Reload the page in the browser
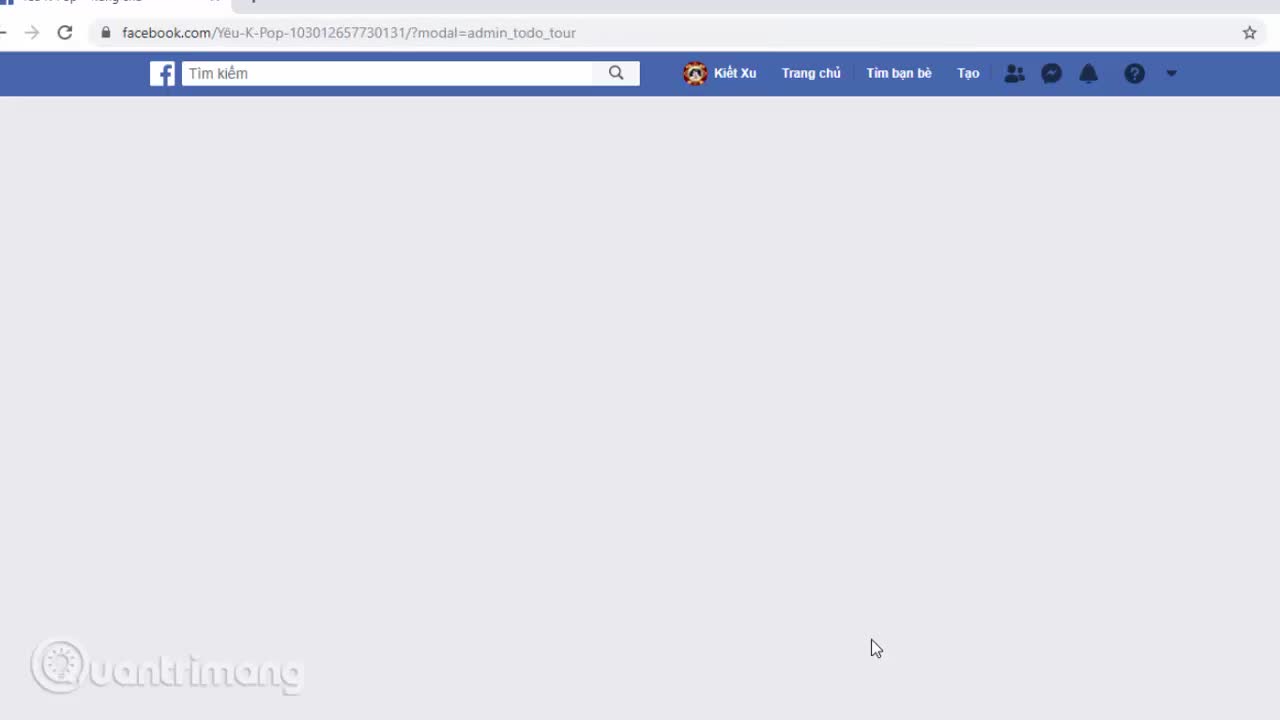 65,32
